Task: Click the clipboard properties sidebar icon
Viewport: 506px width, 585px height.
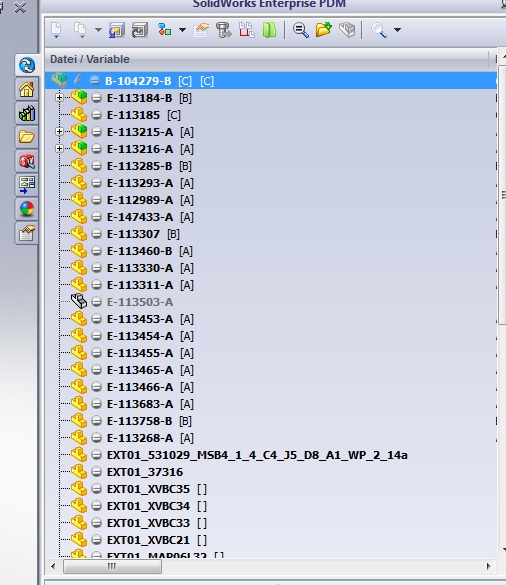Action: tap(27, 233)
